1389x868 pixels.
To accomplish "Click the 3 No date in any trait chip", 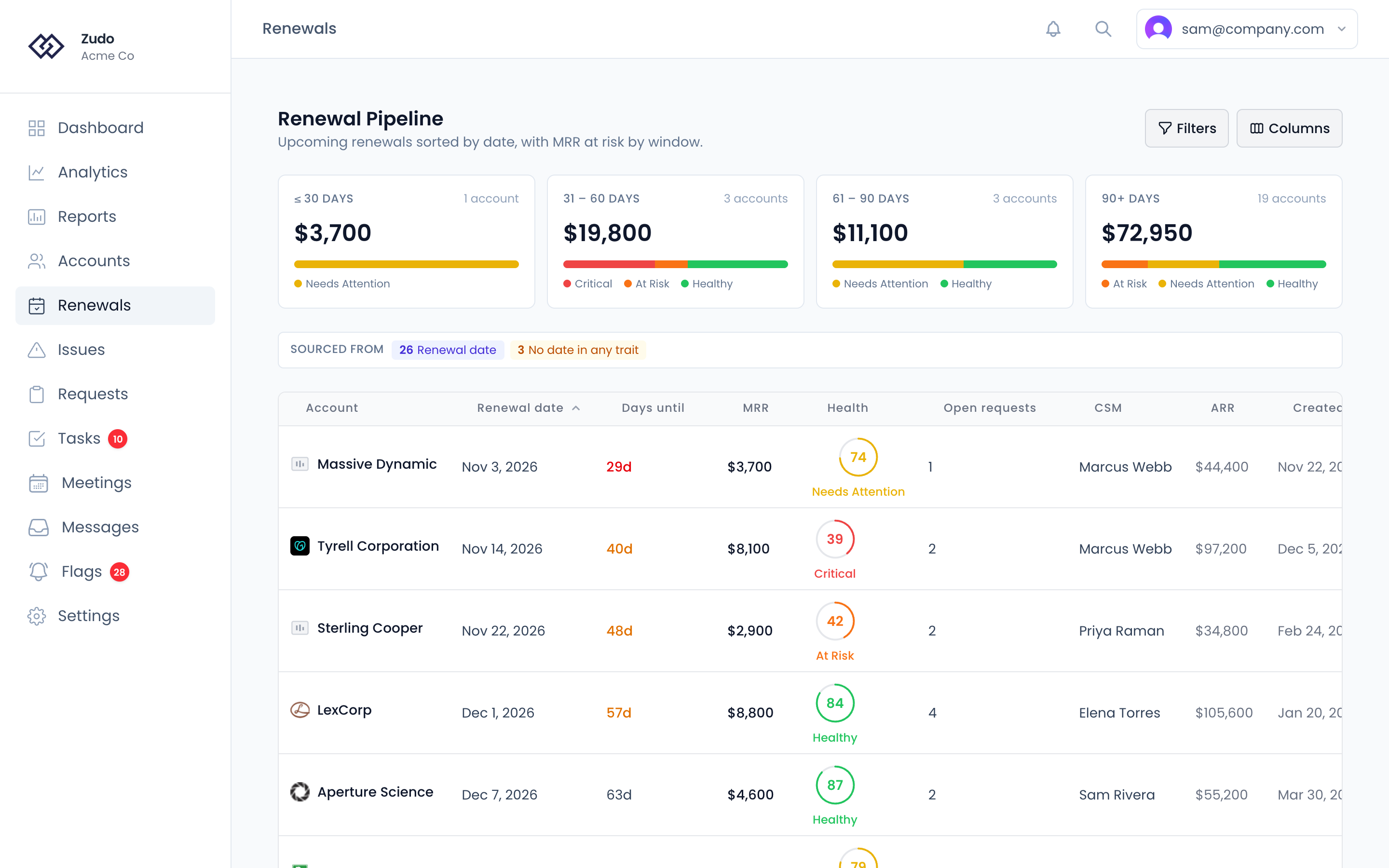I will (578, 350).
